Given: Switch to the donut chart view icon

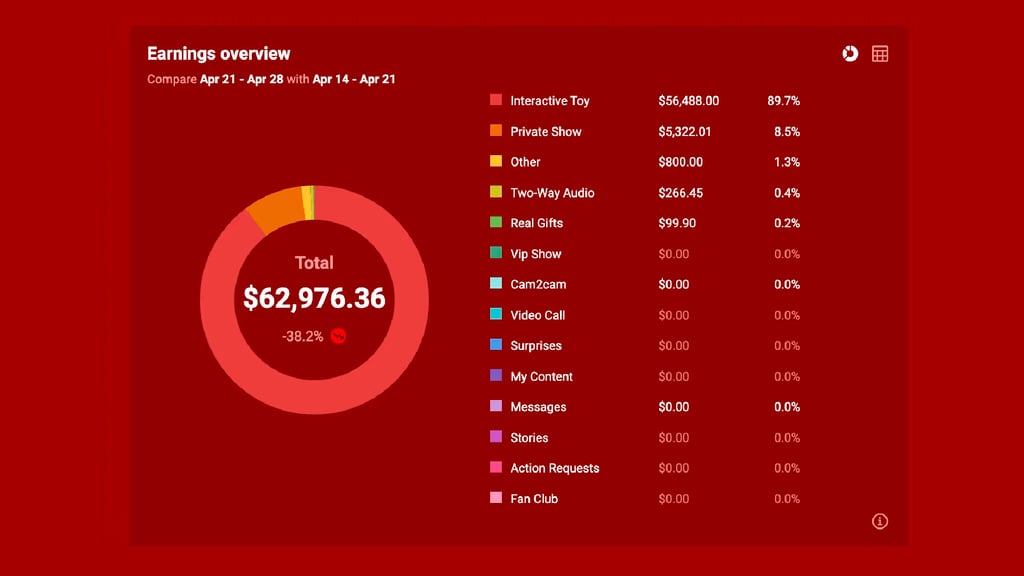Looking at the screenshot, I should (x=850, y=54).
